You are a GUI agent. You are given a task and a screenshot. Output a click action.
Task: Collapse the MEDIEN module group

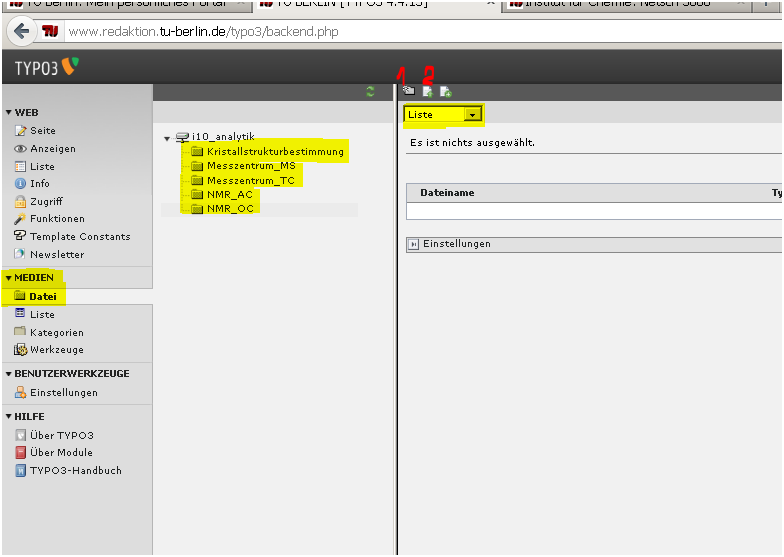[8, 278]
